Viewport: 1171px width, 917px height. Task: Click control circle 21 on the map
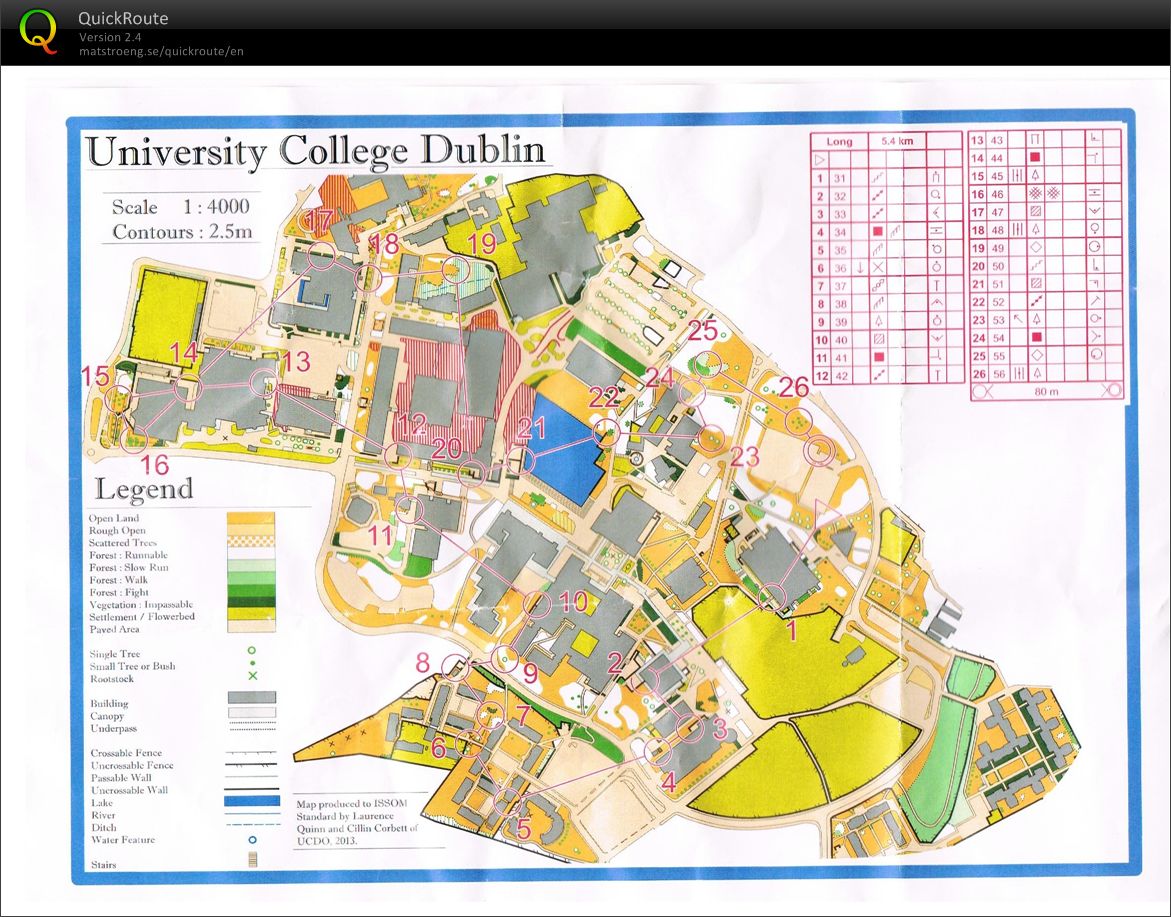(521, 461)
